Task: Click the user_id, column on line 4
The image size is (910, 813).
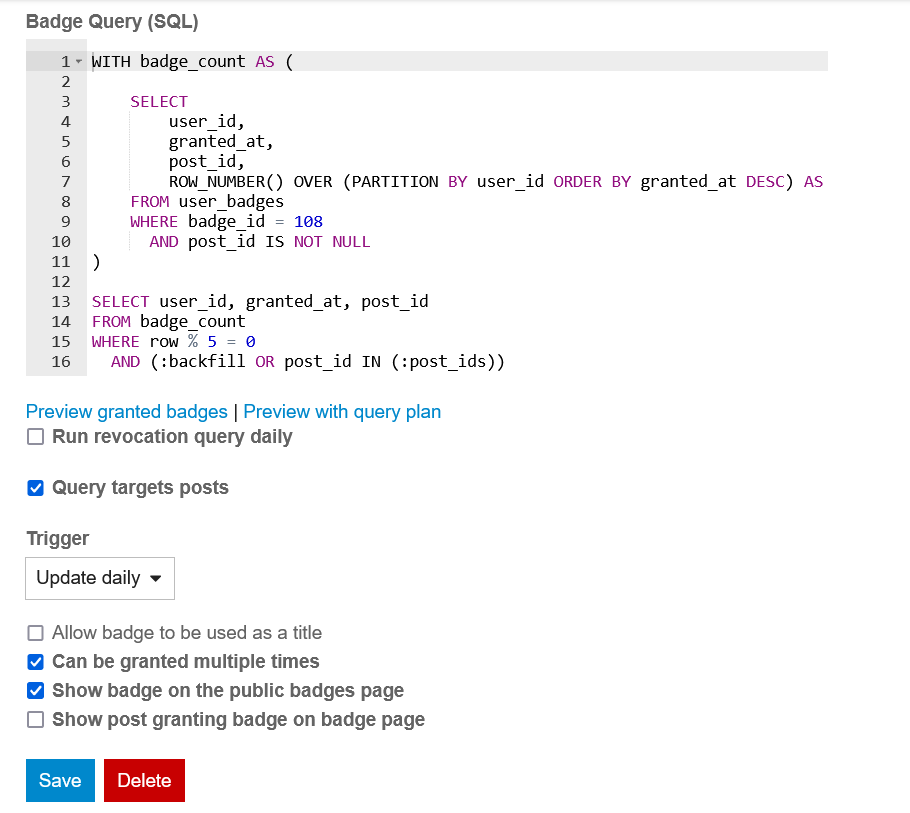Action: (x=207, y=122)
